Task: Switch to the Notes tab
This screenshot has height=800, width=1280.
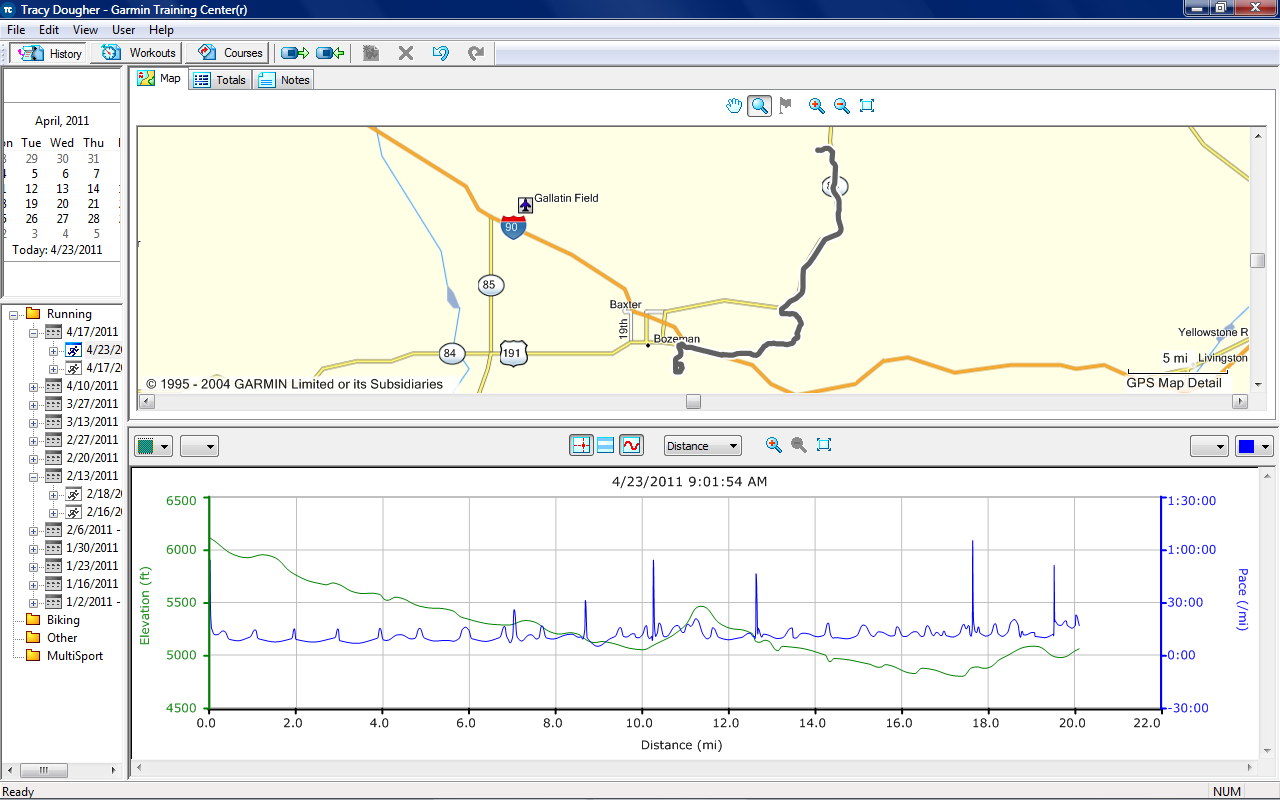Action: pyautogui.click(x=284, y=80)
